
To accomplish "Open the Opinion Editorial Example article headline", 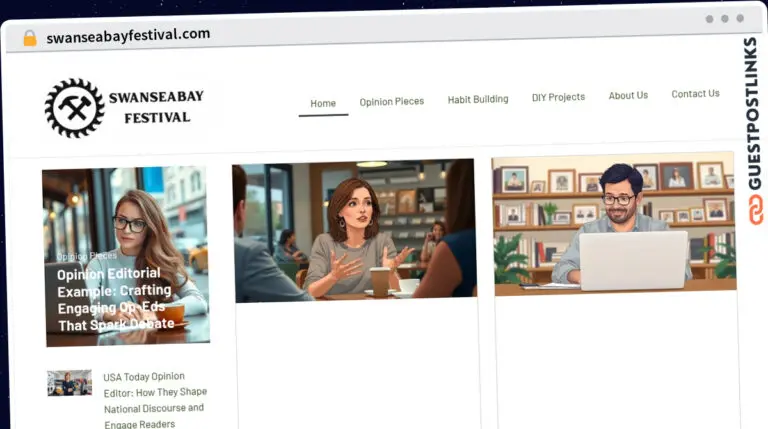I will 116,299.
